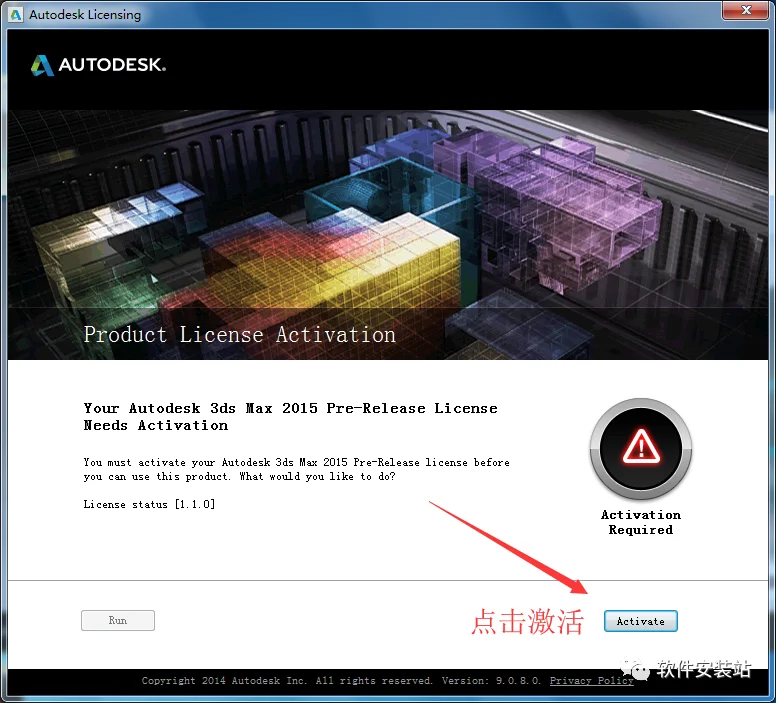The height and width of the screenshot is (703, 776).
Task: Click the red Chinese '点击激活' annotation
Action: (528, 621)
